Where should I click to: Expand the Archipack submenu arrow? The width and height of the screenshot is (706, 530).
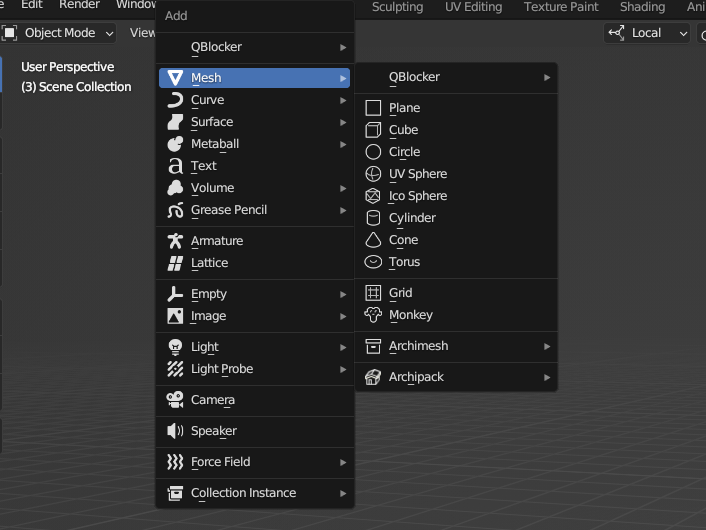pos(547,377)
